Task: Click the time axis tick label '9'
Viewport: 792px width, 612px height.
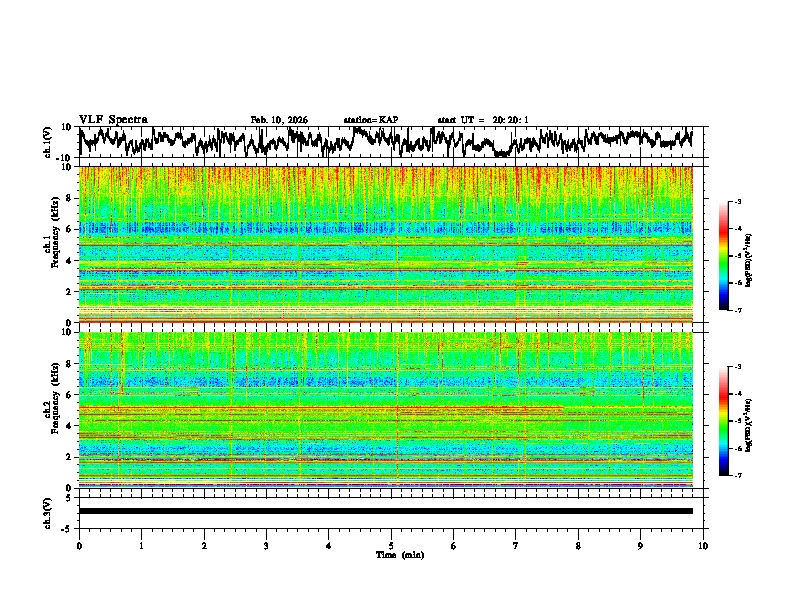Action: pyautogui.click(x=640, y=546)
